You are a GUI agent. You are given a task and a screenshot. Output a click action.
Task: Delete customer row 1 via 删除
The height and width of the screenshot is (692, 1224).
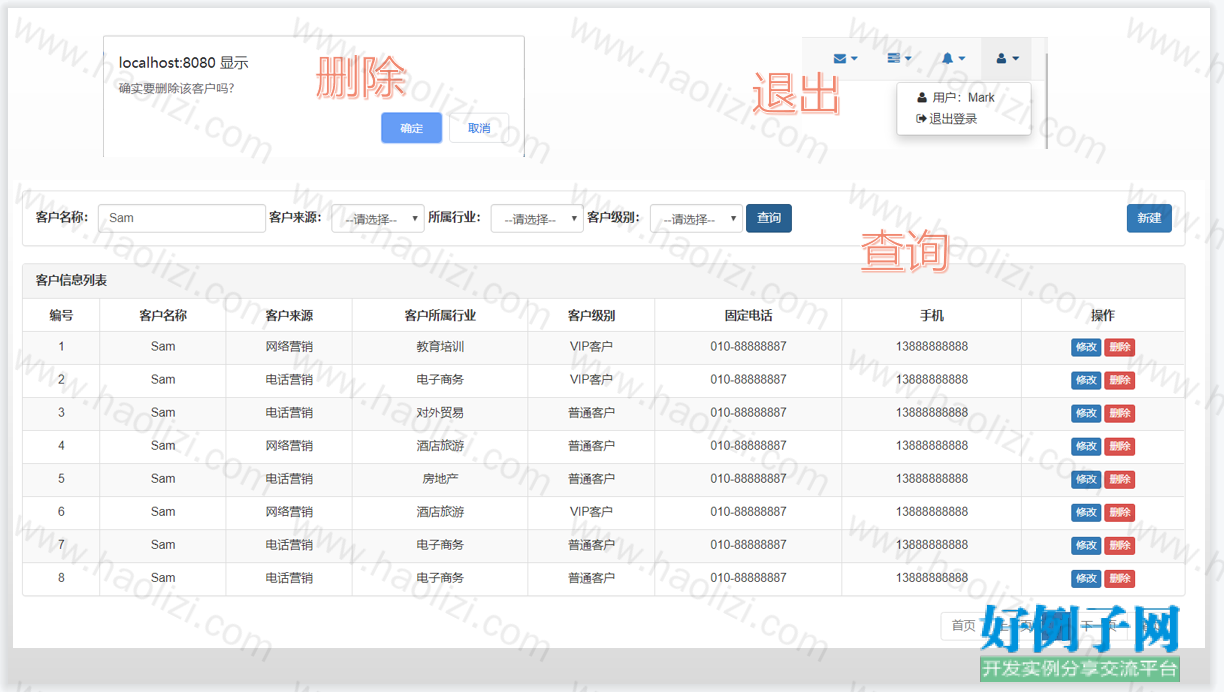tap(1120, 348)
